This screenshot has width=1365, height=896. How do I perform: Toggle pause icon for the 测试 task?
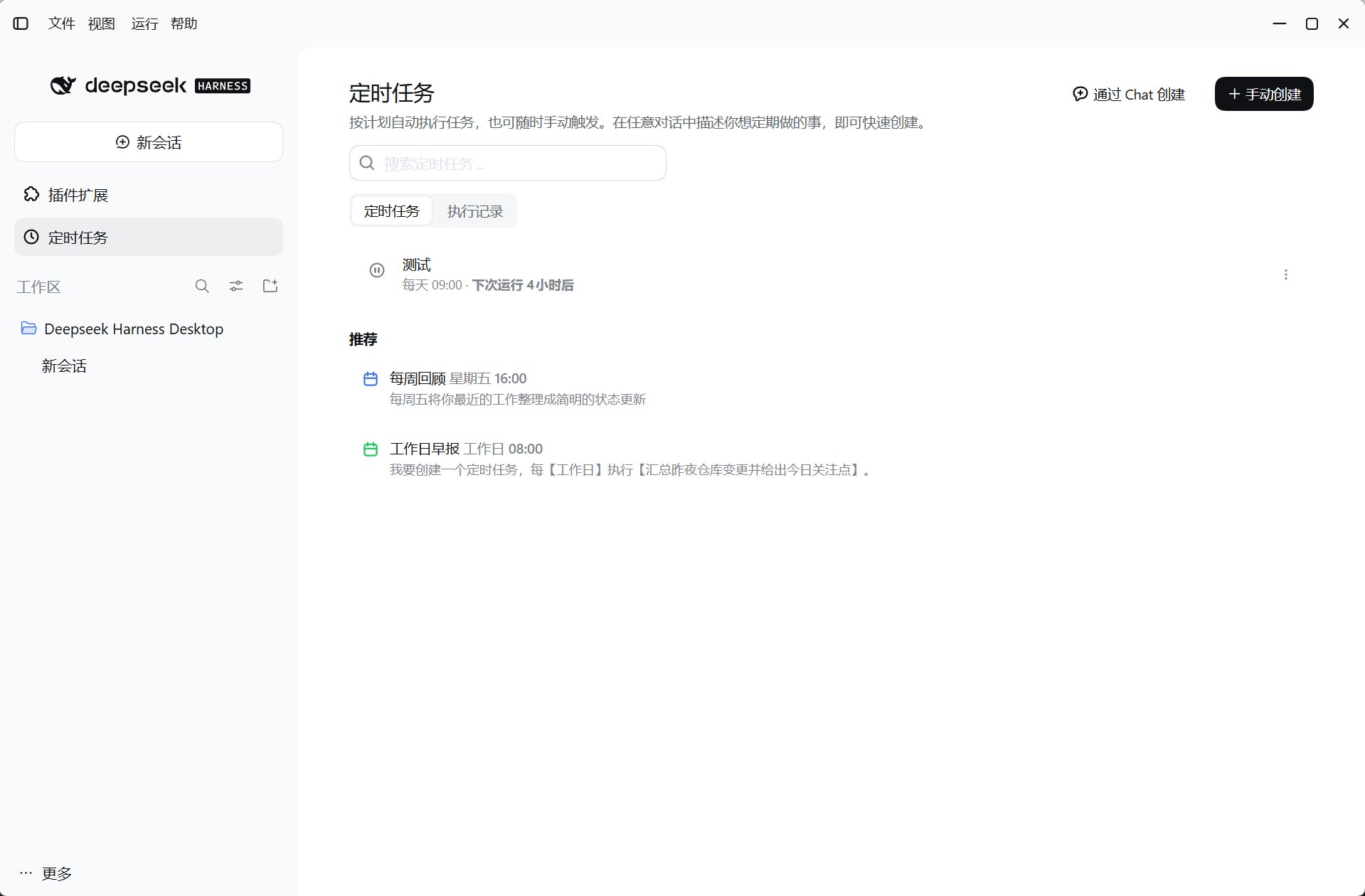377,270
